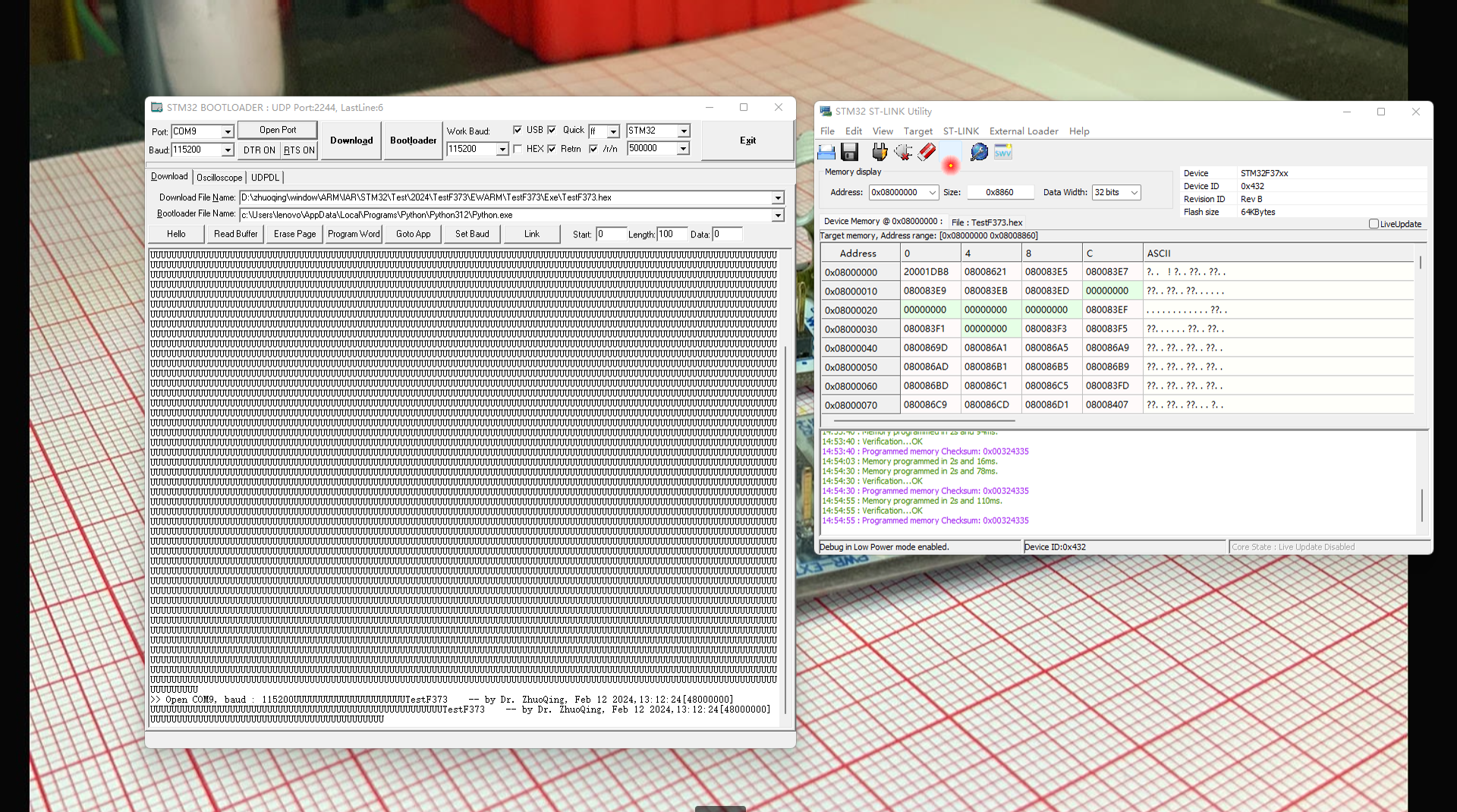Image resolution: width=1457 pixels, height=812 pixels.
Task: Open the View menu in ST-LINK Utility
Action: pos(883,131)
